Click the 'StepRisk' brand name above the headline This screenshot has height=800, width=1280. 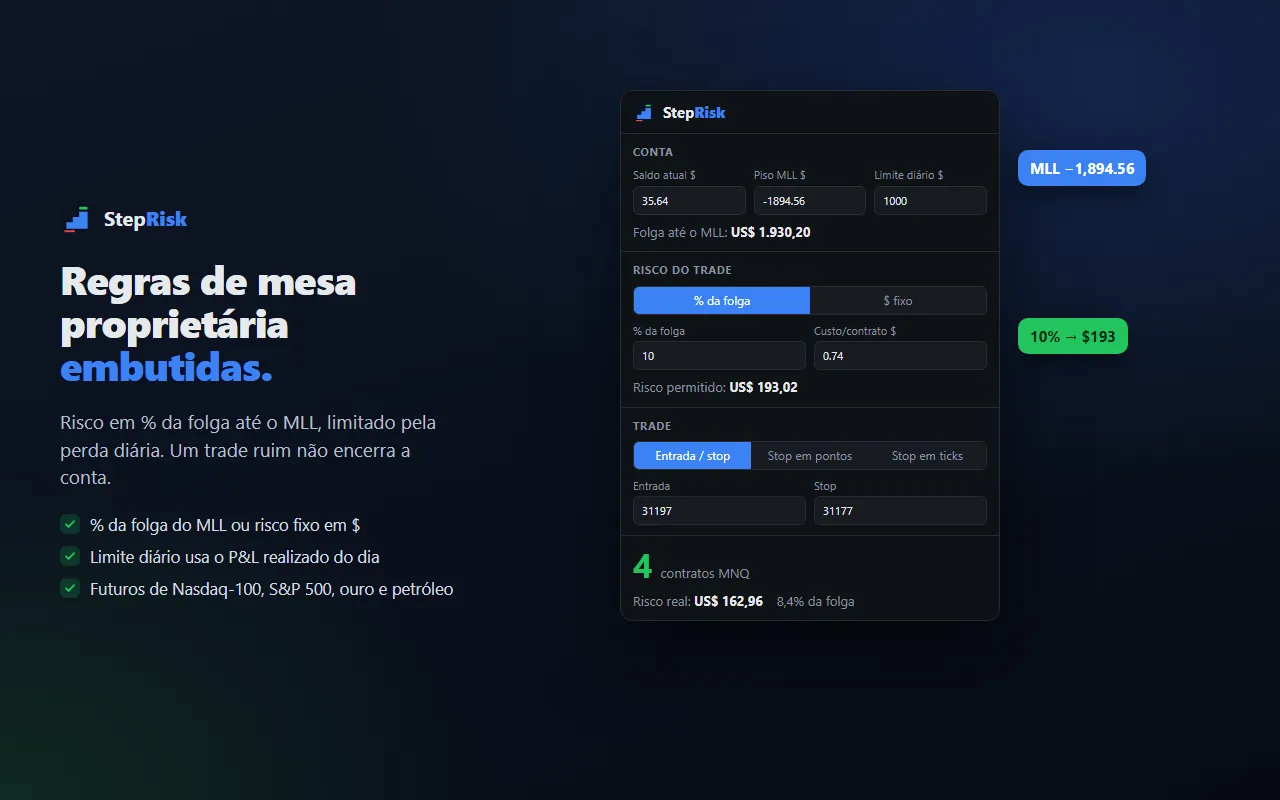pos(145,219)
